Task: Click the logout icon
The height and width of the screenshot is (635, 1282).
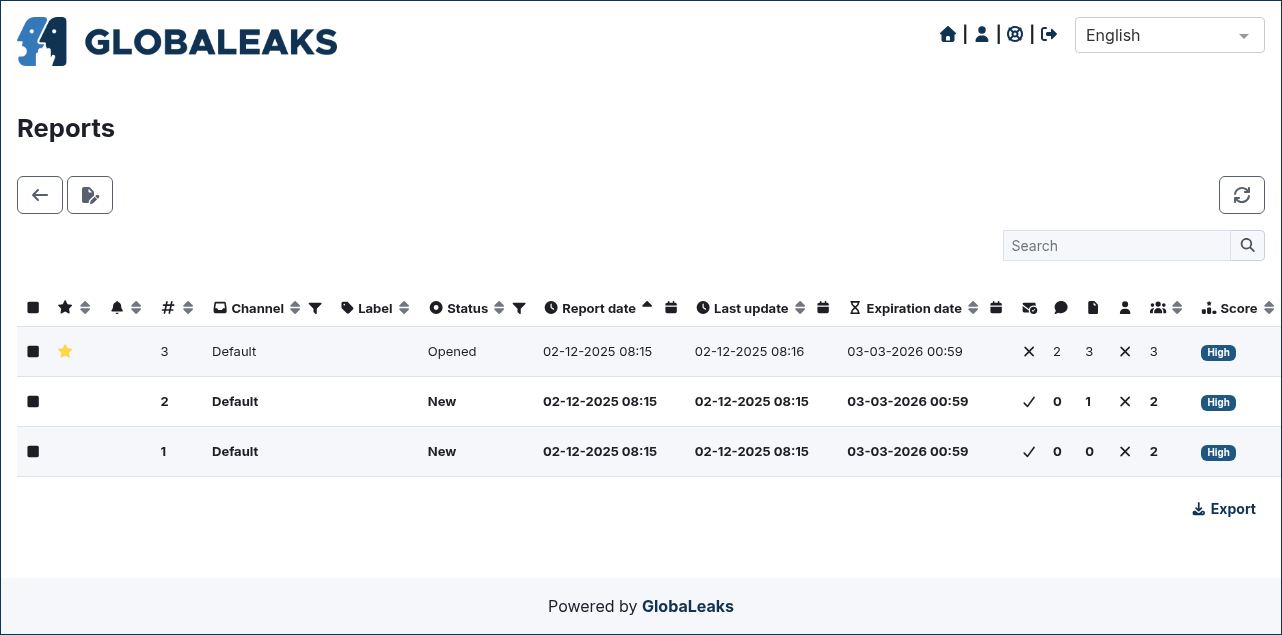Action: [1049, 35]
